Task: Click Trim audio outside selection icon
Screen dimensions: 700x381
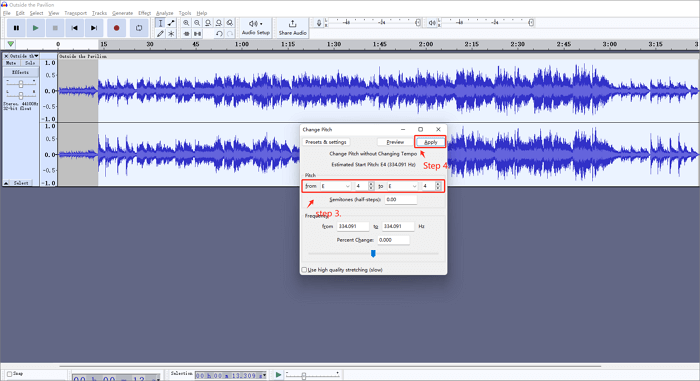Action: pyautogui.click(x=186, y=33)
